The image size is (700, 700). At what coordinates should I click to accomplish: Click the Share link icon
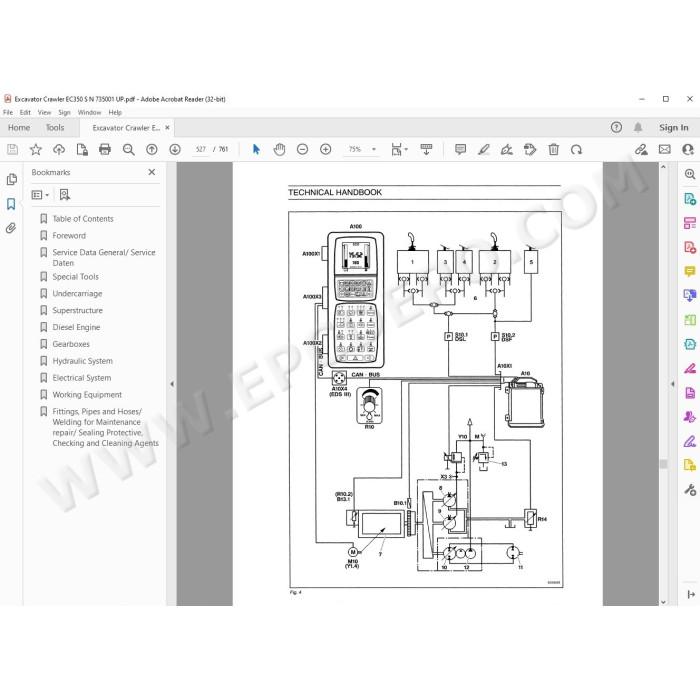641,150
